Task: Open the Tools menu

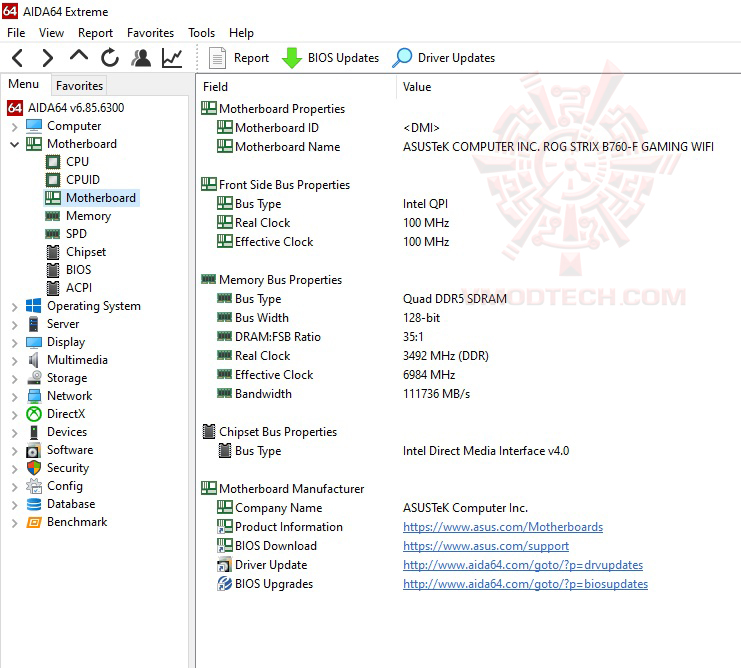Action: 201,33
